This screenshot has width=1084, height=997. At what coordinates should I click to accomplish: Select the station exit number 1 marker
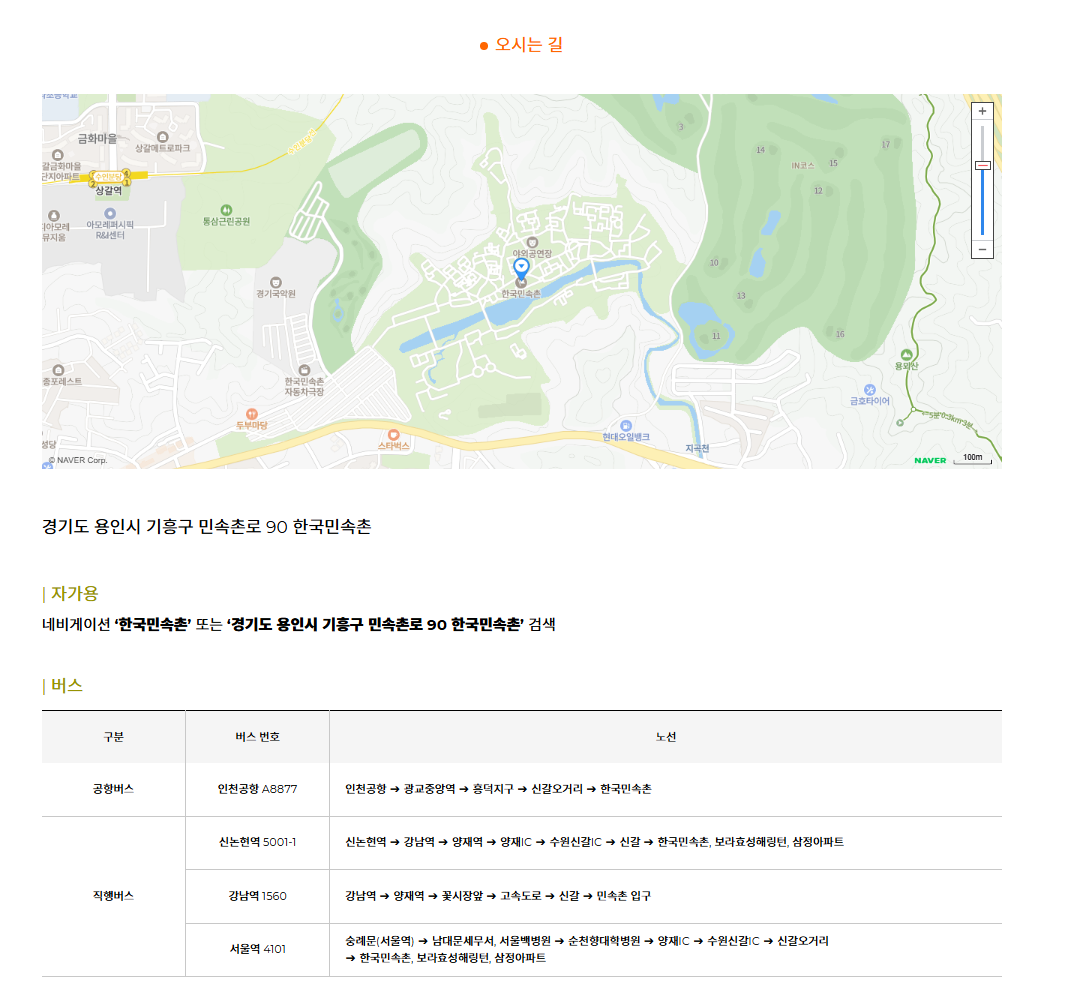pos(127,182)
